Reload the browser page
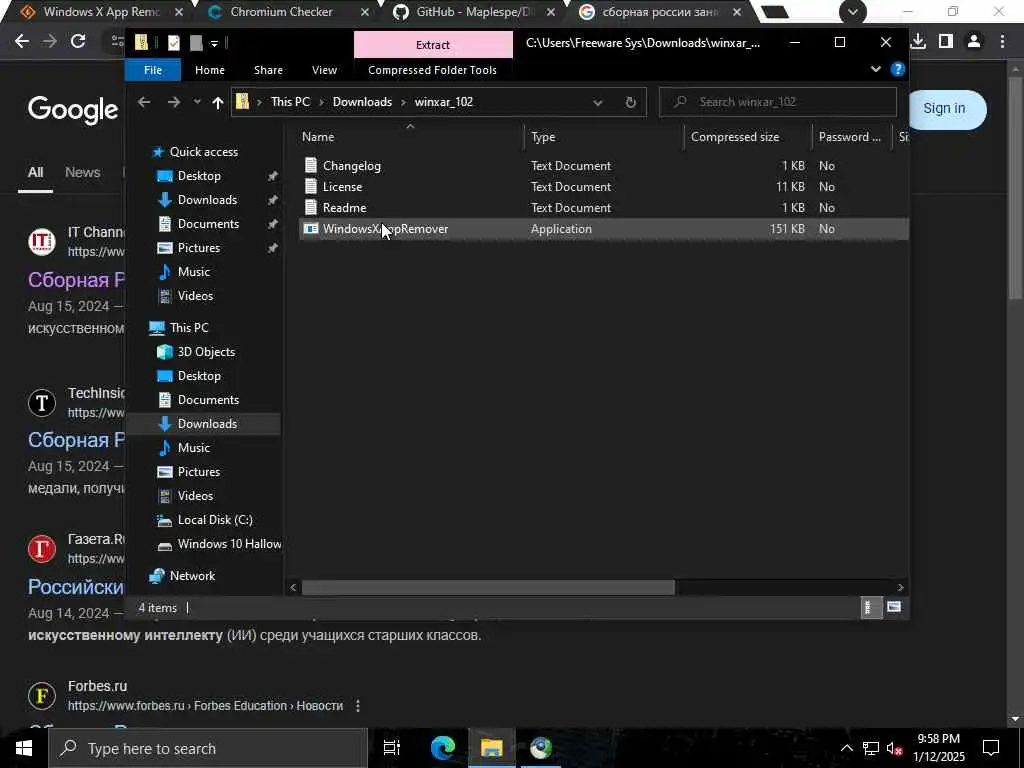The height and width of the screenshot is (768, 1024). pos(78,41)
